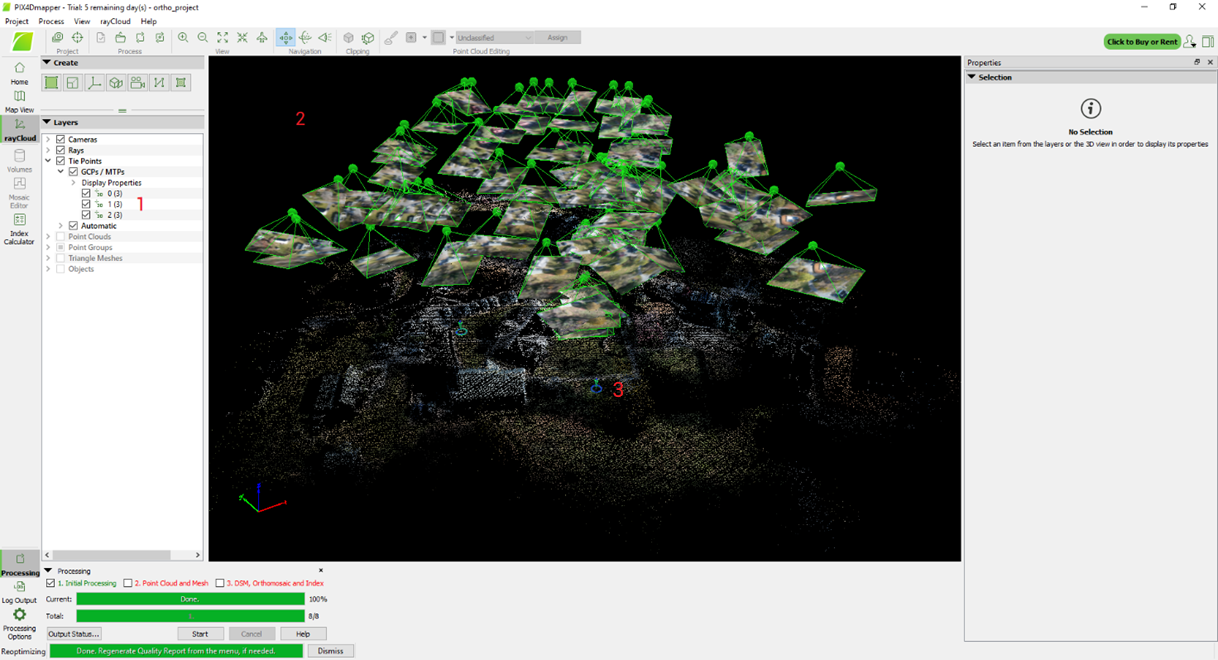Viewport: 1218px width, 660px height.
Task: Toggle the Rays layer checkbox
Action: (61, 151)
